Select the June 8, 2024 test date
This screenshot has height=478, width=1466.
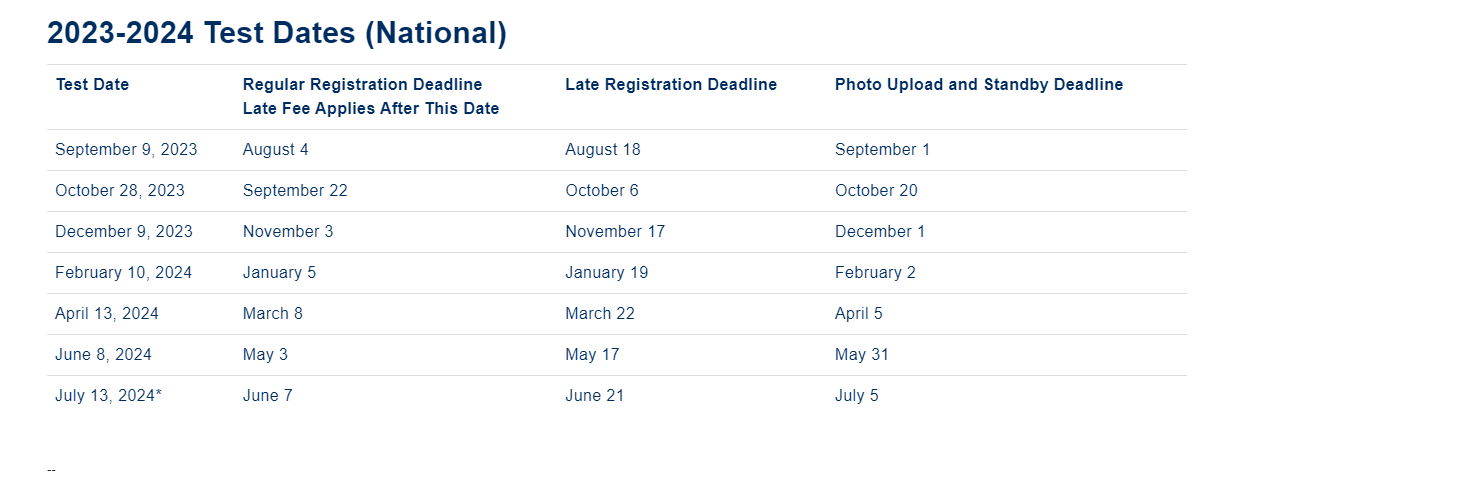[103, 355]
